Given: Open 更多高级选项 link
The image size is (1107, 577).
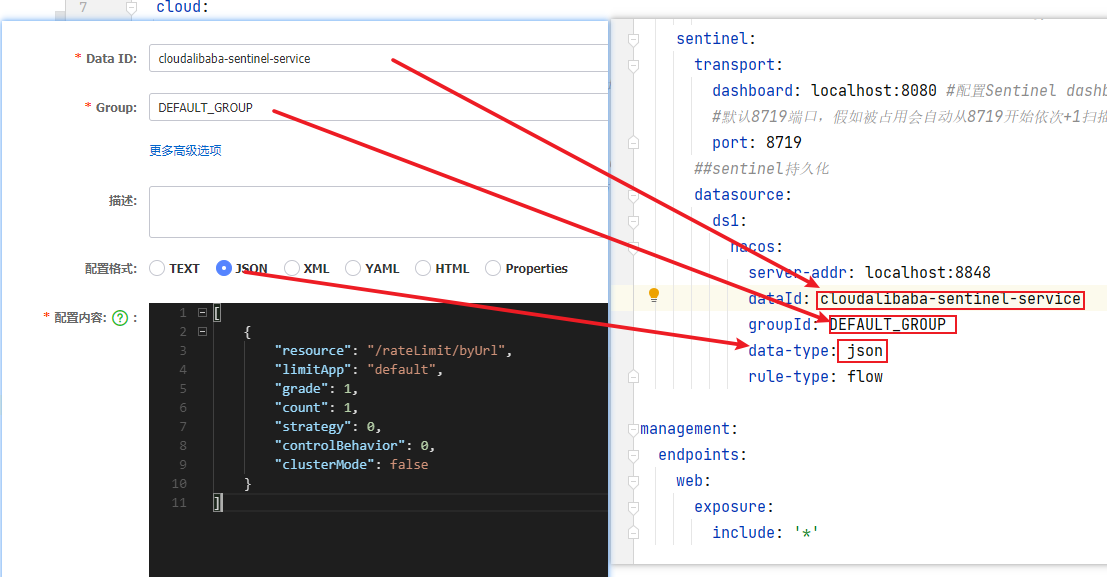Looking at the screenshot, I should click(186, 150).
